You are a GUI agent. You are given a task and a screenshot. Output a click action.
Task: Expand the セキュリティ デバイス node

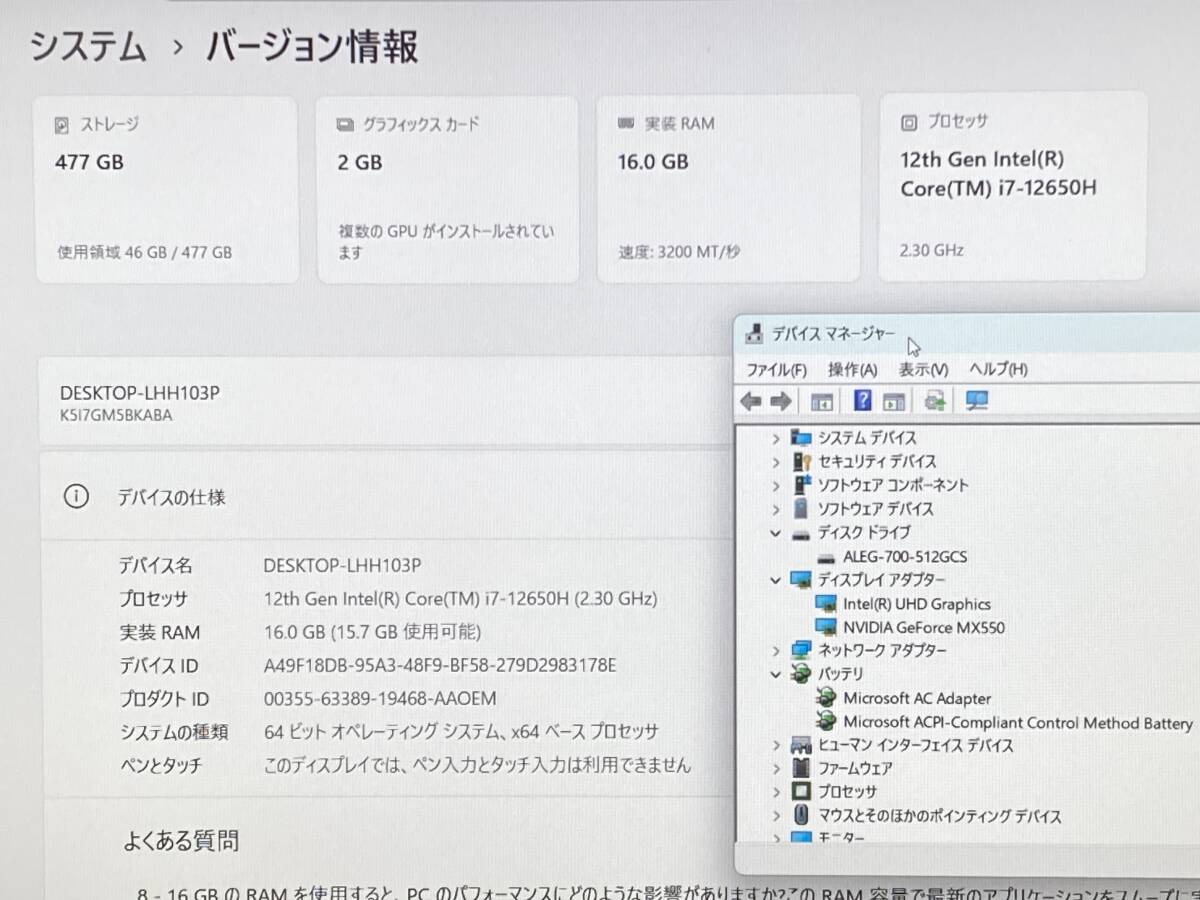(775, 462)
